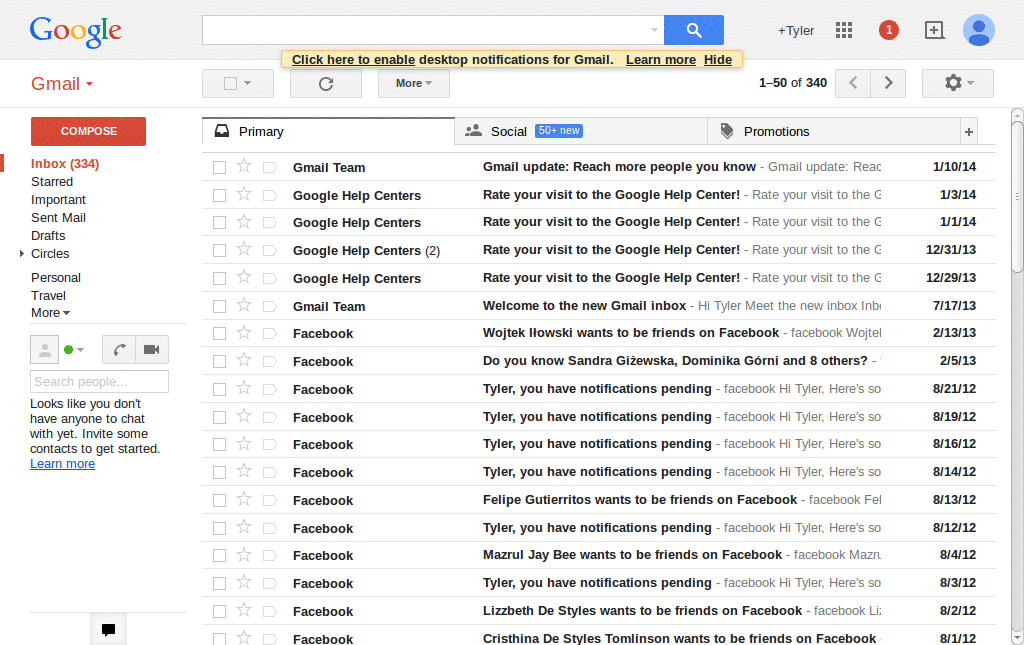The image size is (1024, 645).
Task: Open the Important folder
Action: click(x=58, y=200)
